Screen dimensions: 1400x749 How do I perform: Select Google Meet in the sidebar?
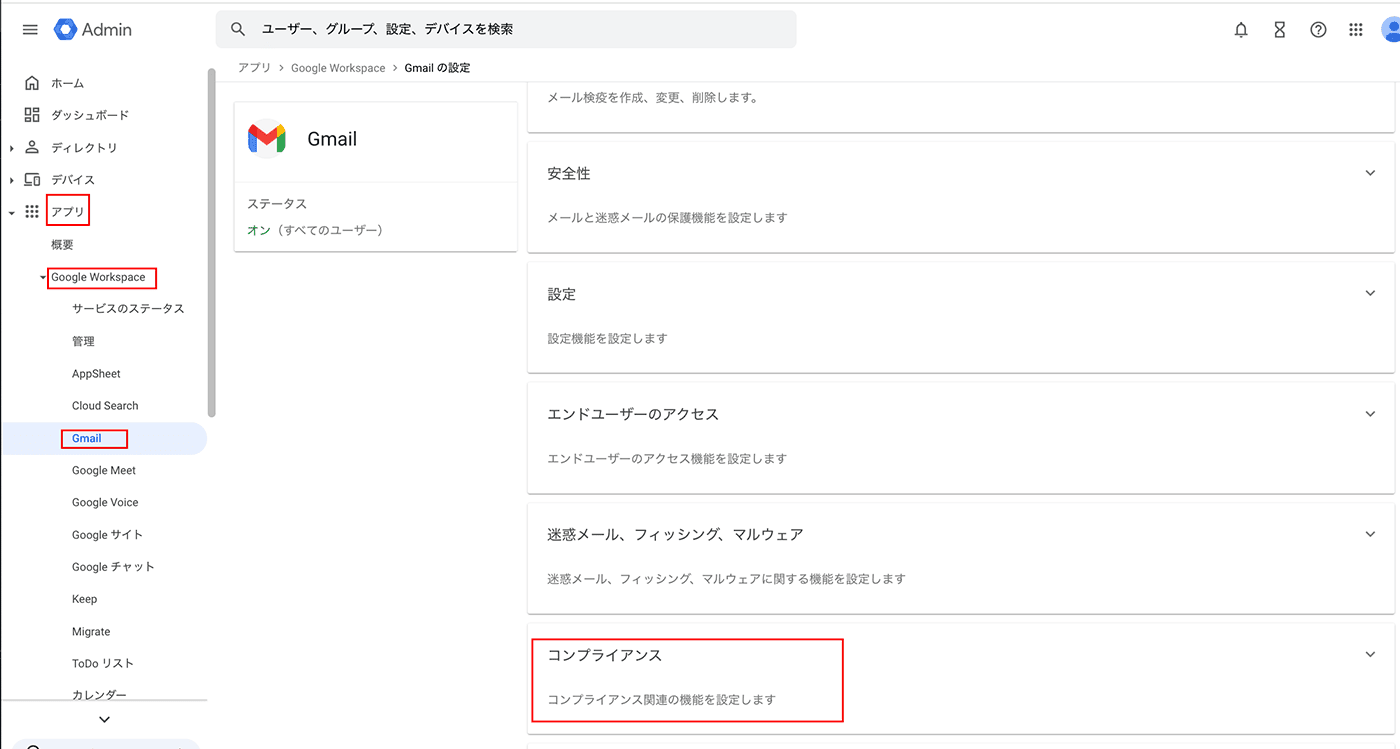tap(104, 470)
